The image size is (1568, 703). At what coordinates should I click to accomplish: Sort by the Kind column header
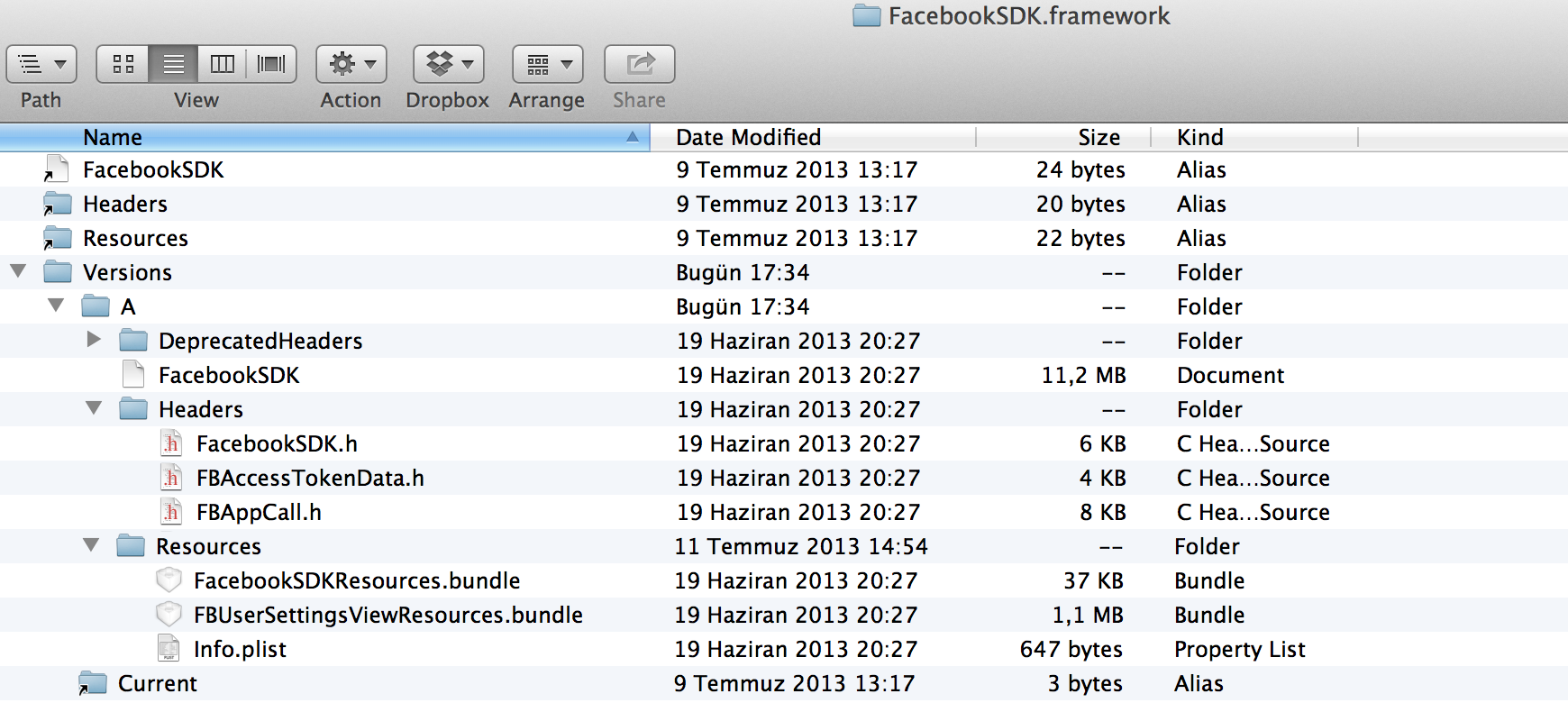pyautogui.click(x=1255, y=137)
